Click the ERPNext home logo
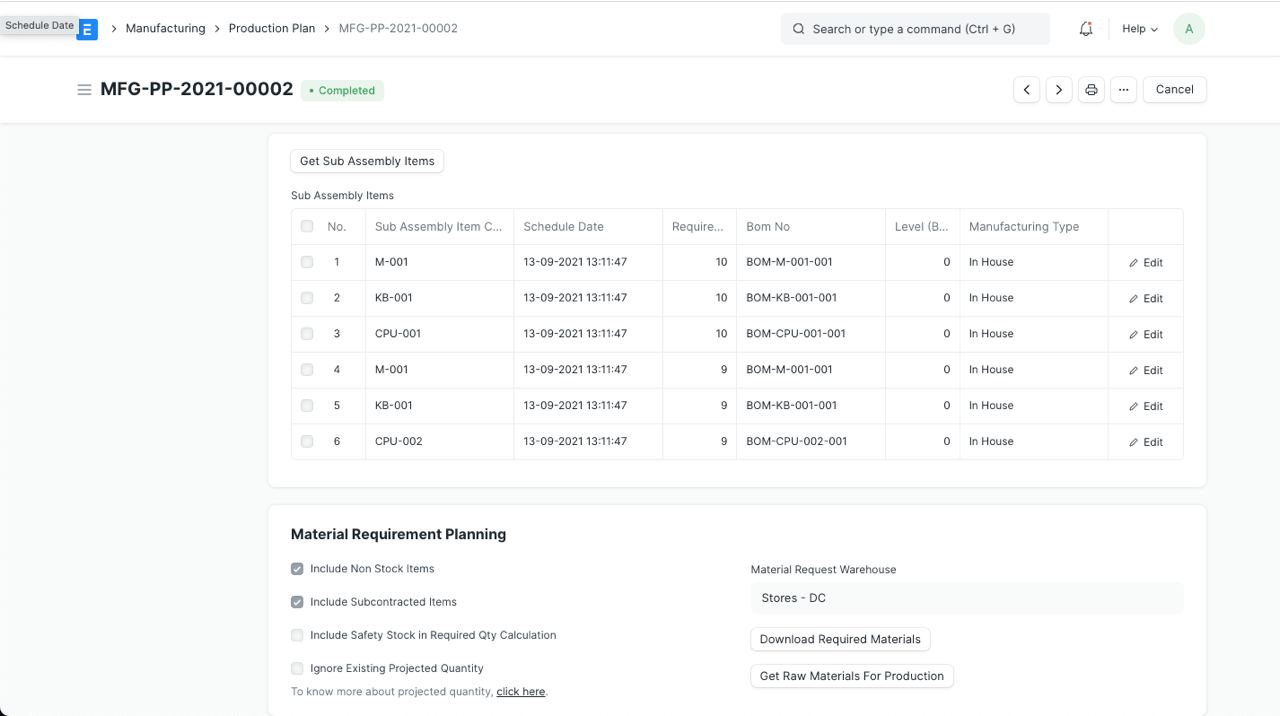The width and height of the screenshot is (1280, 716). pos(88,30)
